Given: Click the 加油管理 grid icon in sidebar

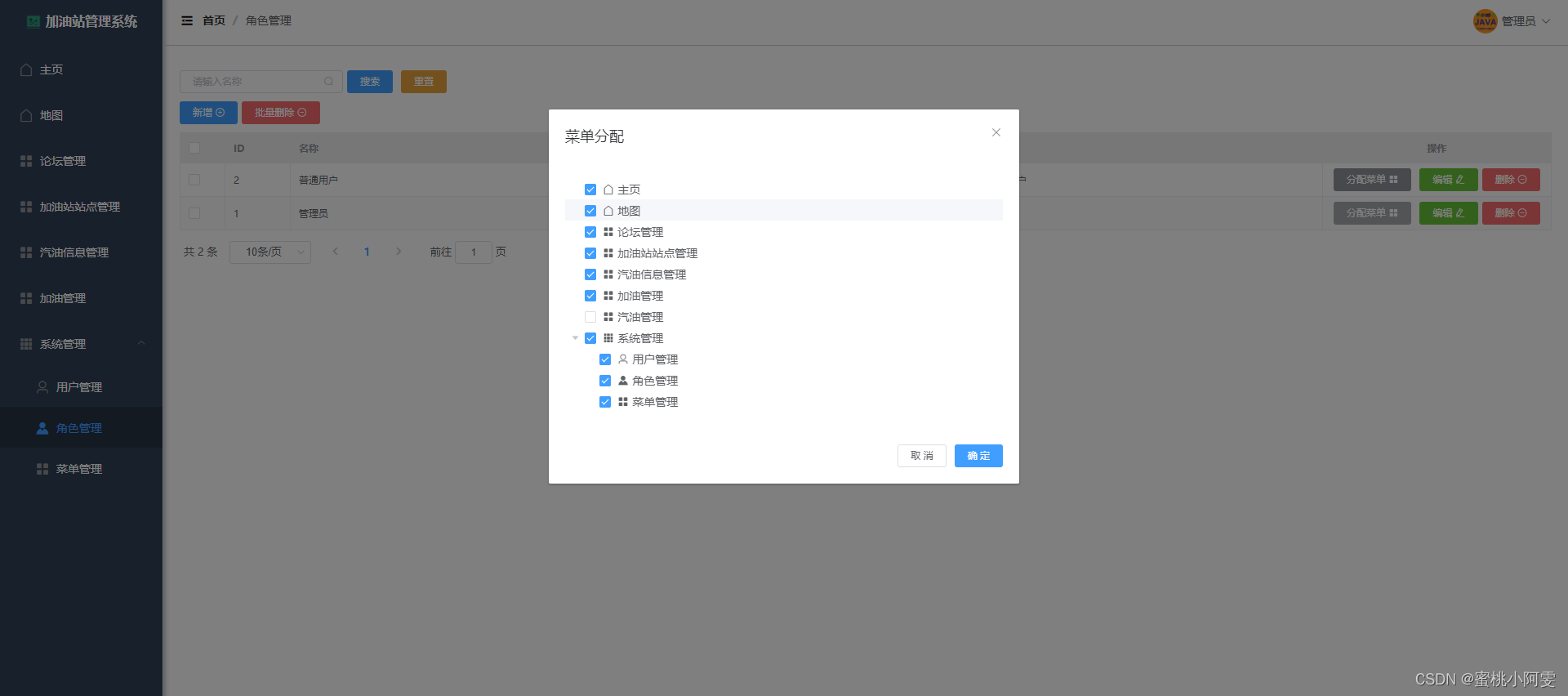Looking at the screenshot, I should 26,298.
